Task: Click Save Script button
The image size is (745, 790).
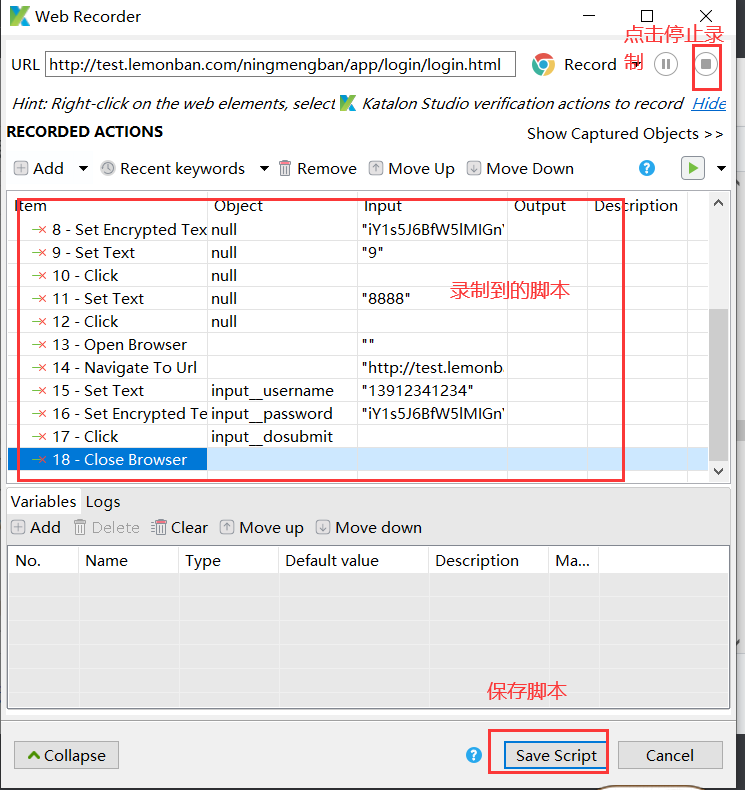Action: click(x=556, y=755)
